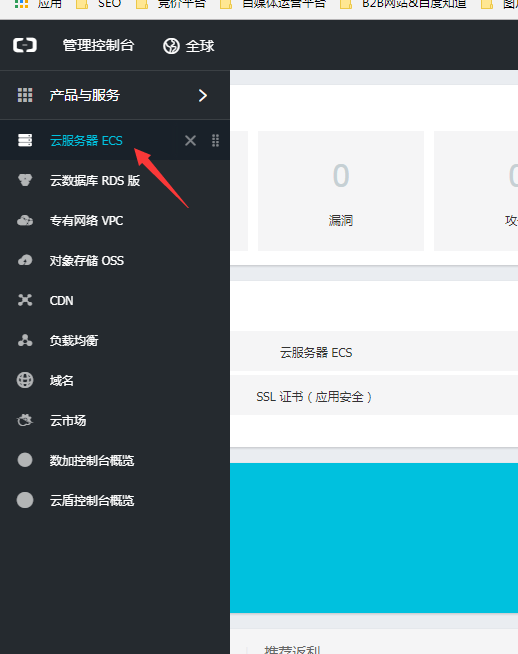The height and width of the screenshot is (654, 518).
Task: Open 专有网络 VPC
Action: (x=86, y=220)
